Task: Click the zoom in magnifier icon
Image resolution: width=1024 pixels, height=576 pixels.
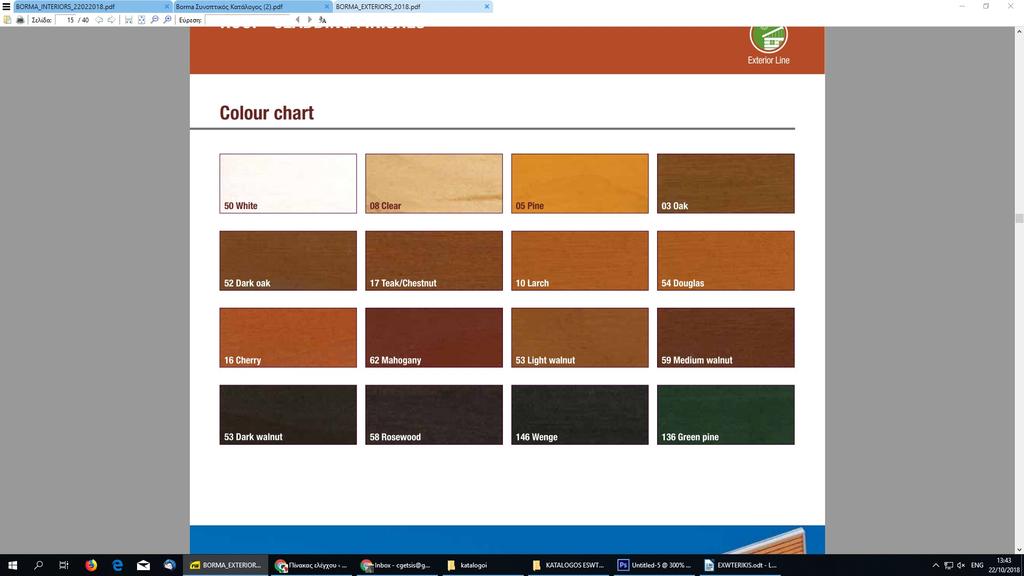Action: pyautogui.click(x=168, y=20)
